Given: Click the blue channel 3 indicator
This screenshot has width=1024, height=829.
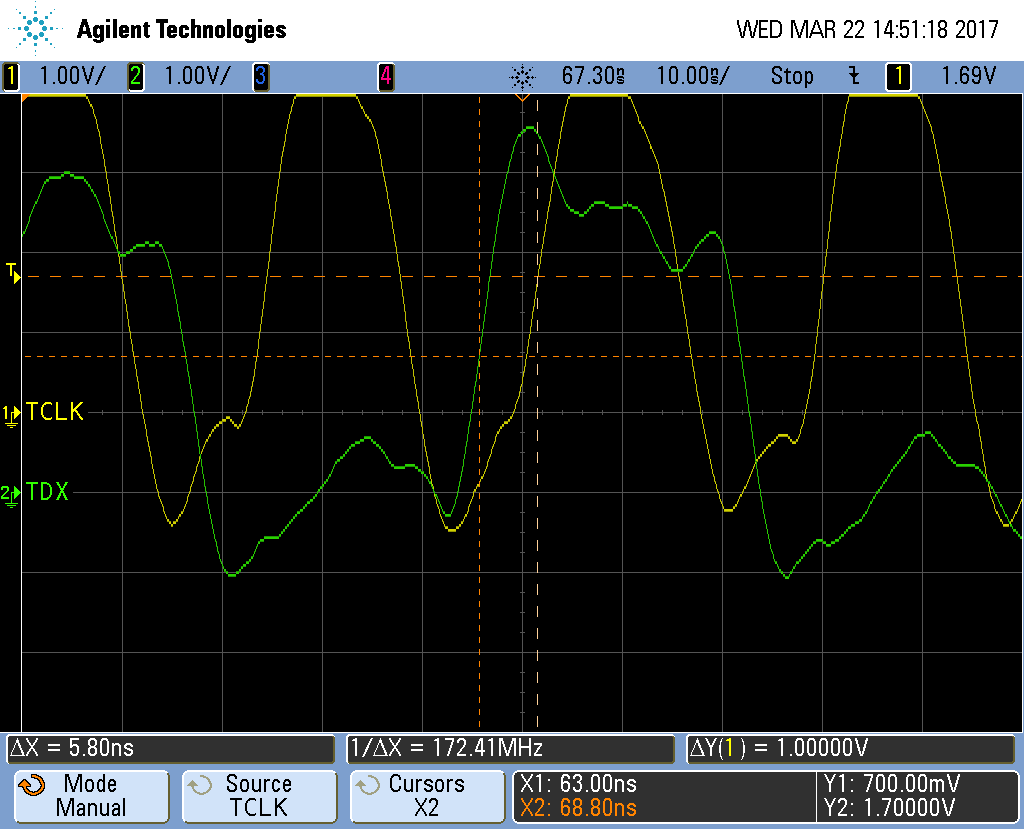Looking at the screenshot, I should (x=260, y=76).
